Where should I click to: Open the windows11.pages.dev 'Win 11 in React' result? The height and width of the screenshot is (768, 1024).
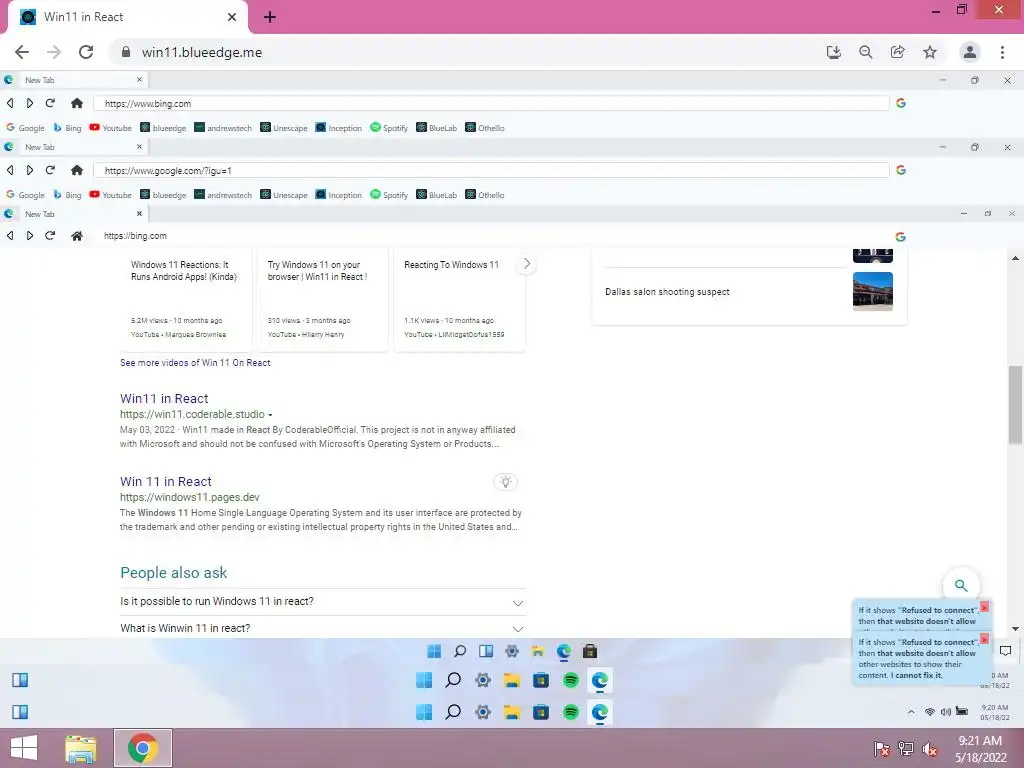point(165,481)
